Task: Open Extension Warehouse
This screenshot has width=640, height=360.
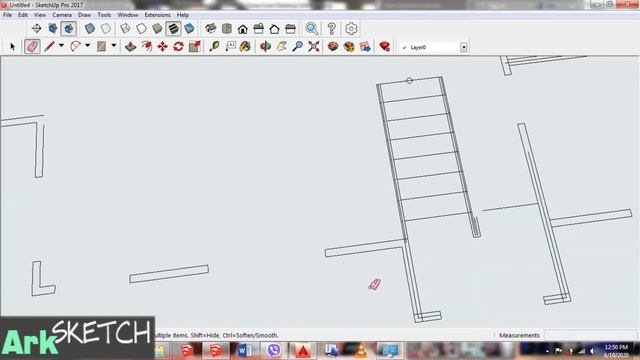Action: (x=349, y=46)
